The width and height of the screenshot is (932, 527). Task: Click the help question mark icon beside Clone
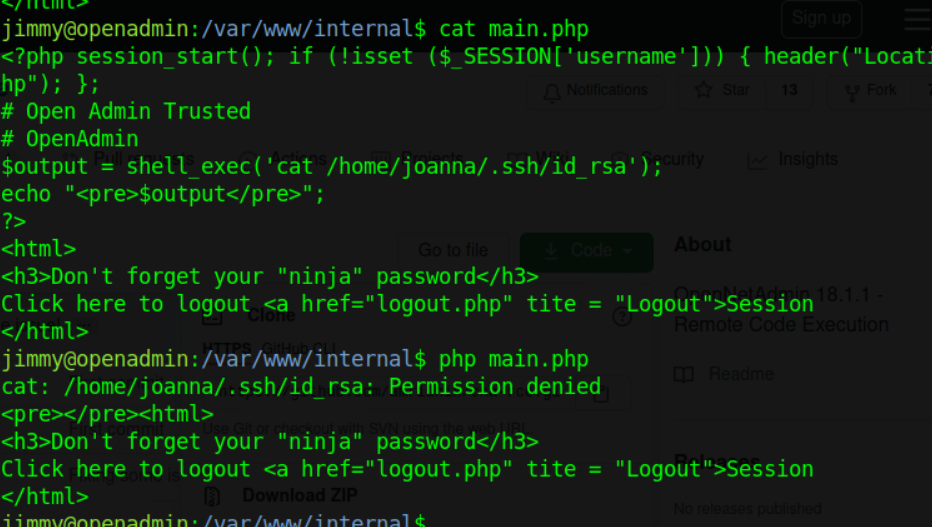[622, 317]
